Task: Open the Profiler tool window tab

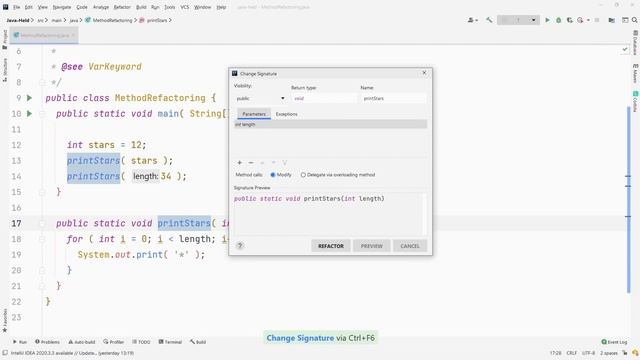Action: coord(113,342)
